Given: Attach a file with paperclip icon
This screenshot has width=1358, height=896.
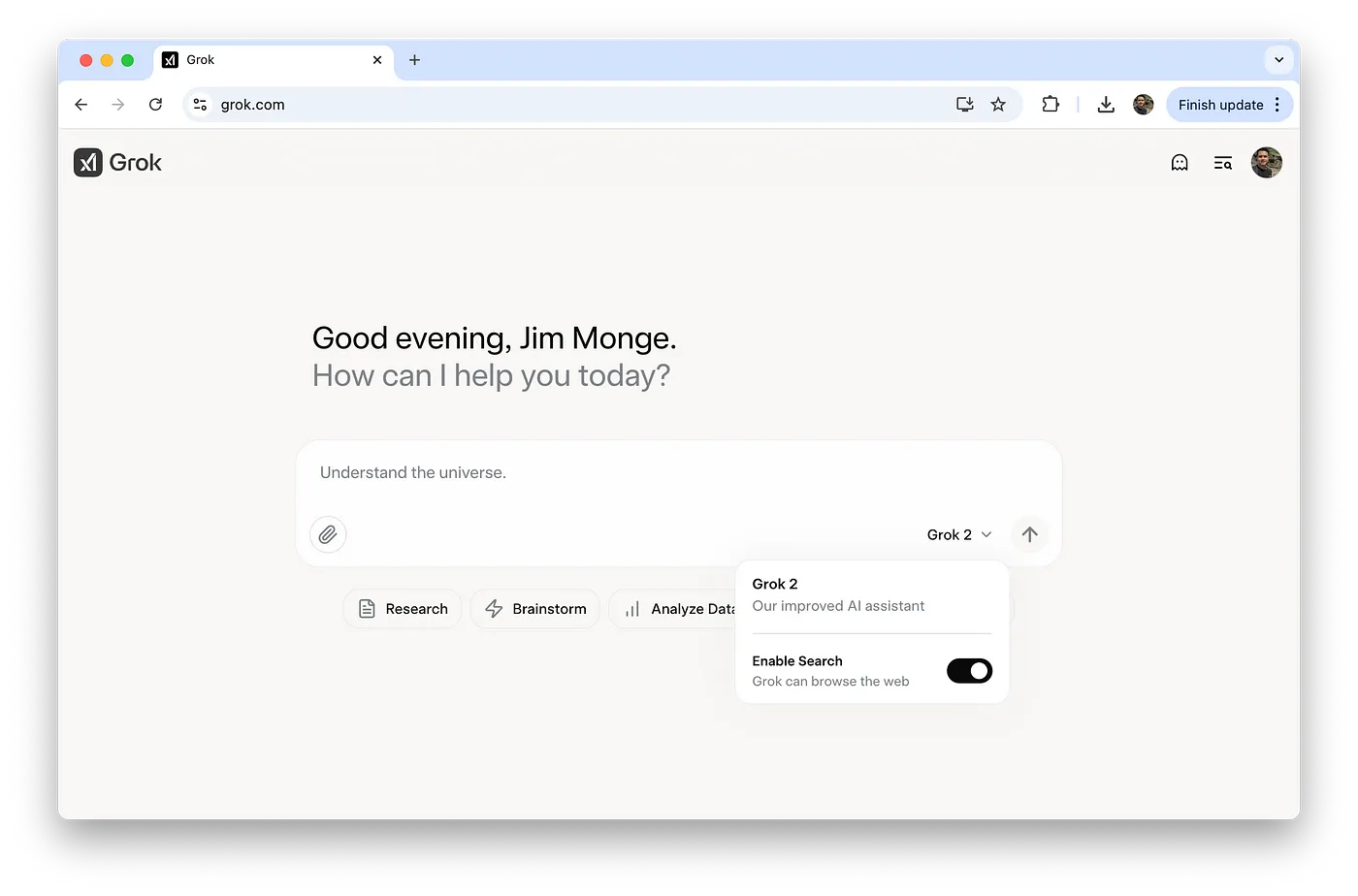Looking at the screenshot, I should pyautogui.click(x=328, y=534).
